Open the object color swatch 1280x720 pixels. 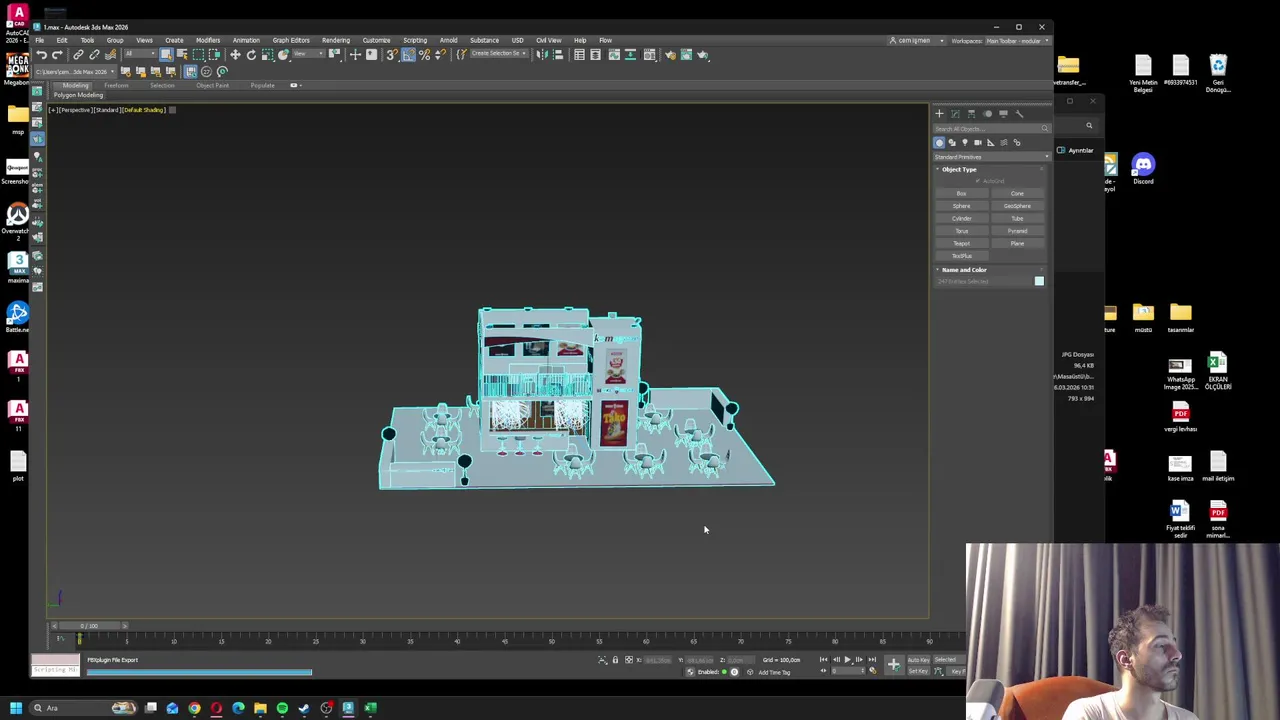(1039, 281)
